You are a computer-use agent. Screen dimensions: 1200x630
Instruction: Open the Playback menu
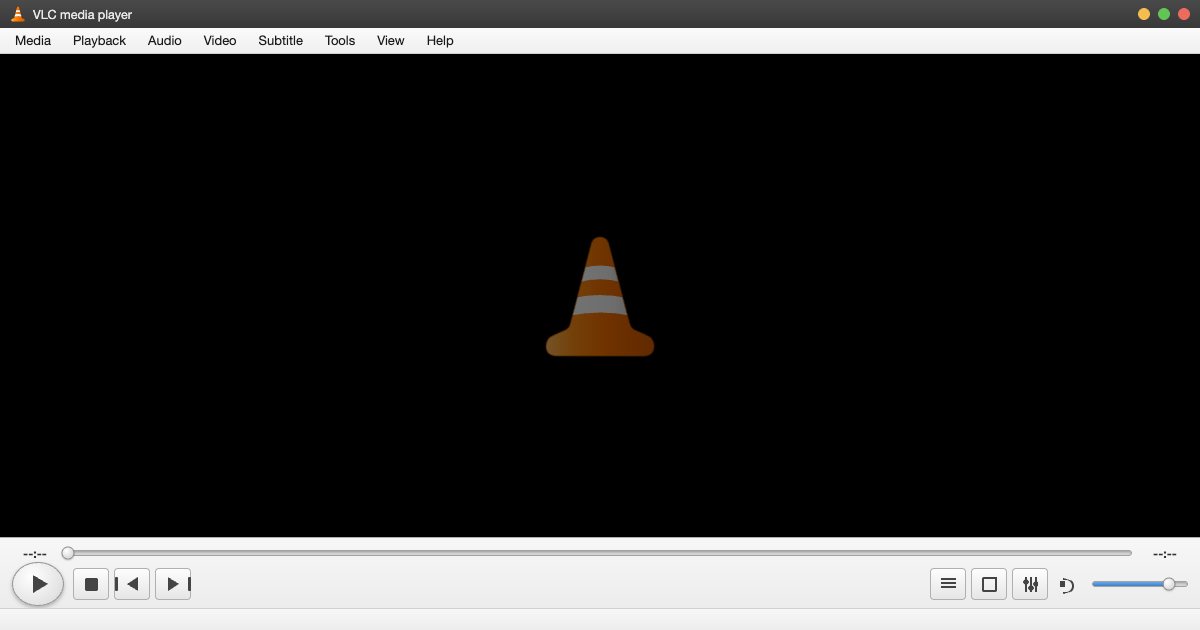pos(99,41)
